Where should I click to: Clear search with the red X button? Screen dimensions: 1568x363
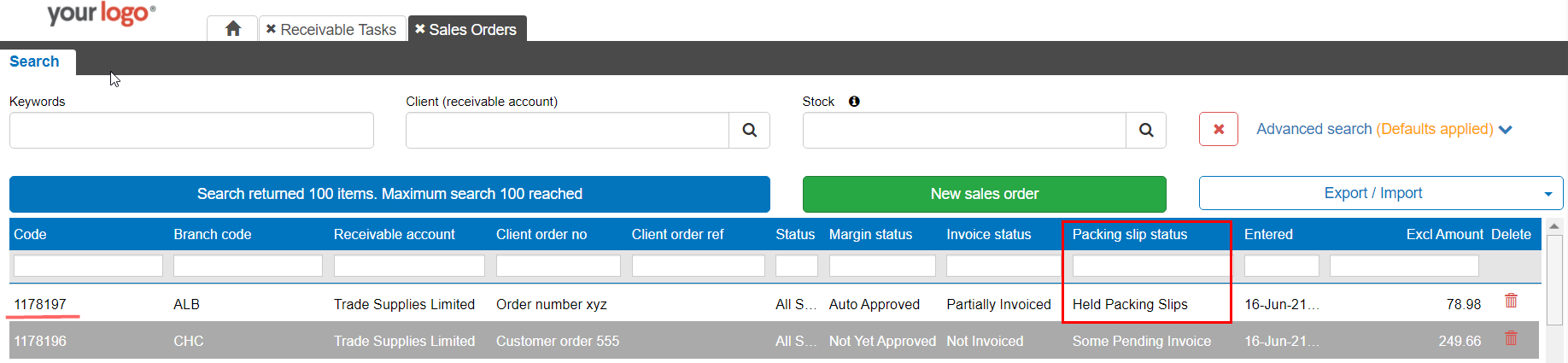point(1219,129)
